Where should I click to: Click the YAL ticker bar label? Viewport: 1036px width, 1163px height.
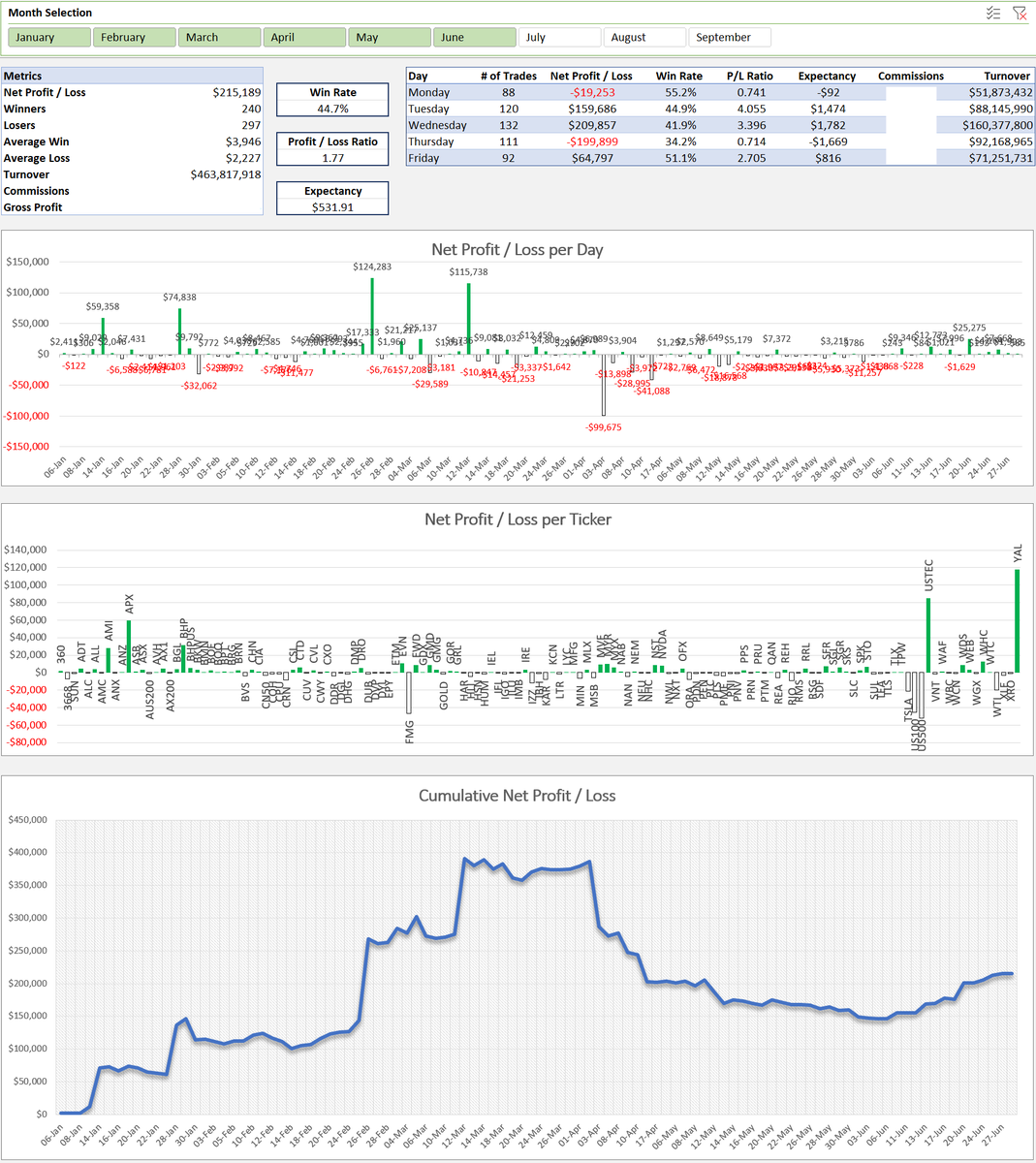[x=1018, y=553]
